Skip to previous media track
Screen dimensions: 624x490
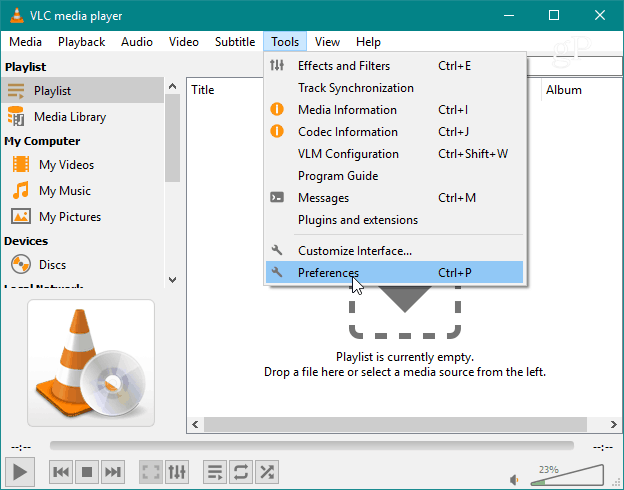click(x=61, y=472)
